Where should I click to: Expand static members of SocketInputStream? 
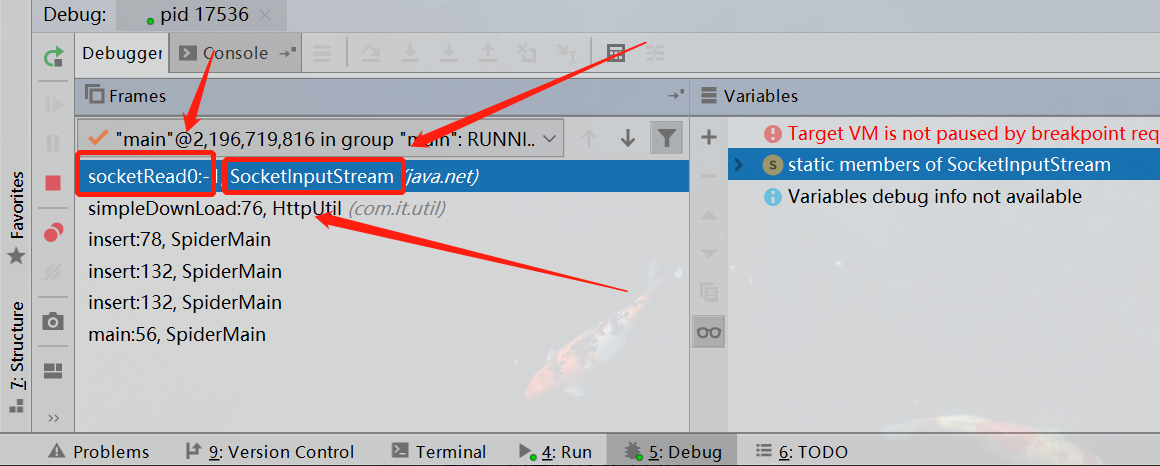[x=738, y=165]
